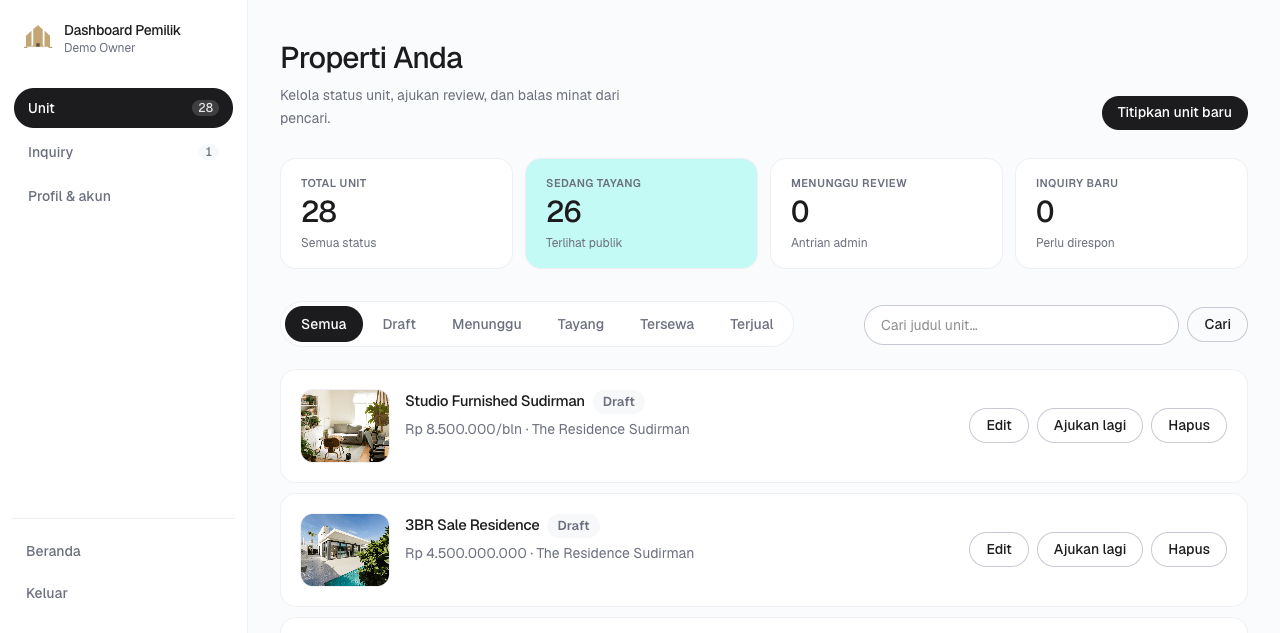Click Ajukan lagi for Studio Furnished Sudirman
The image size is (1280, 633).
tap(1090, 425)
